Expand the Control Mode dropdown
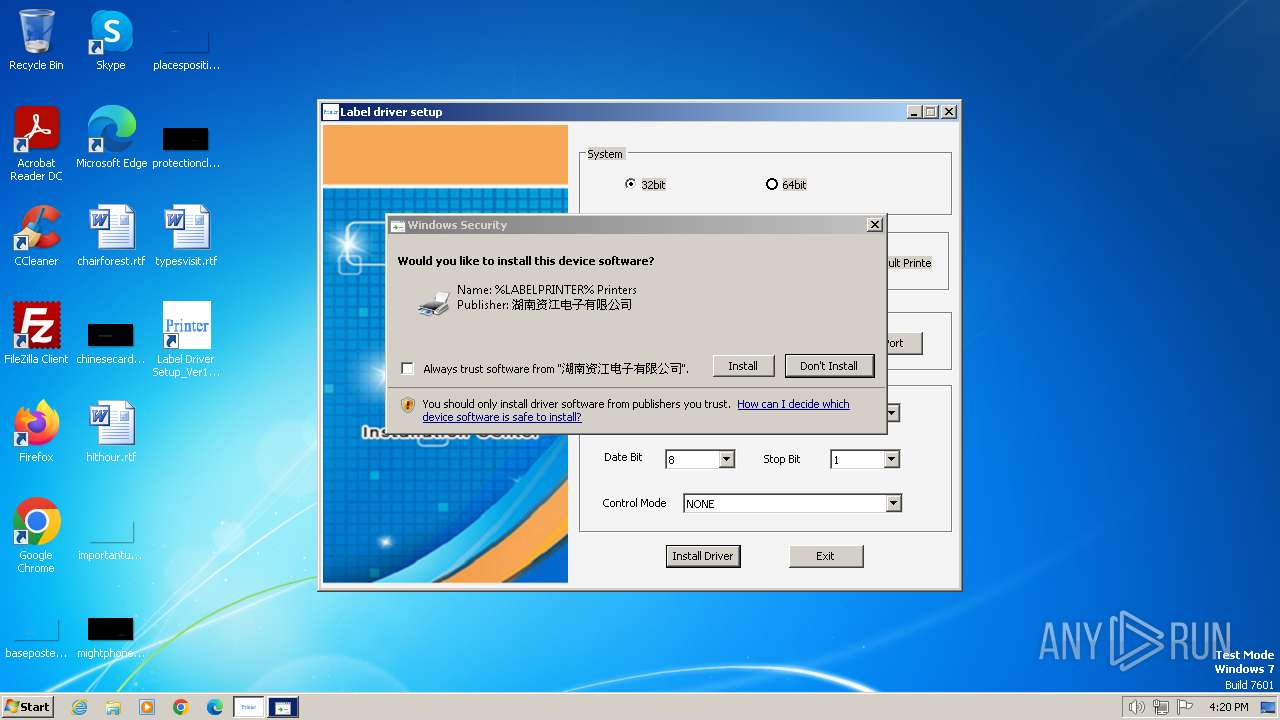The width and height of the screenshot is (1280, 720). tap(894, 503)
